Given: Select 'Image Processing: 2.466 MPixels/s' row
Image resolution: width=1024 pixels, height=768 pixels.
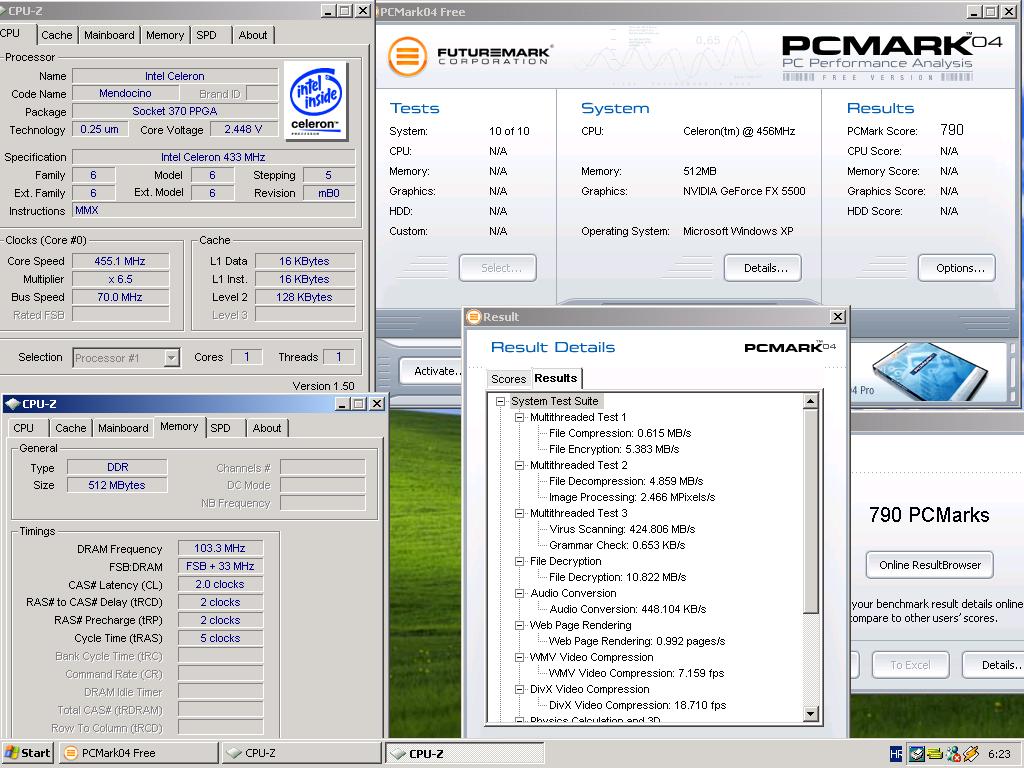Looking at the screenshot, I should point(632,497).
